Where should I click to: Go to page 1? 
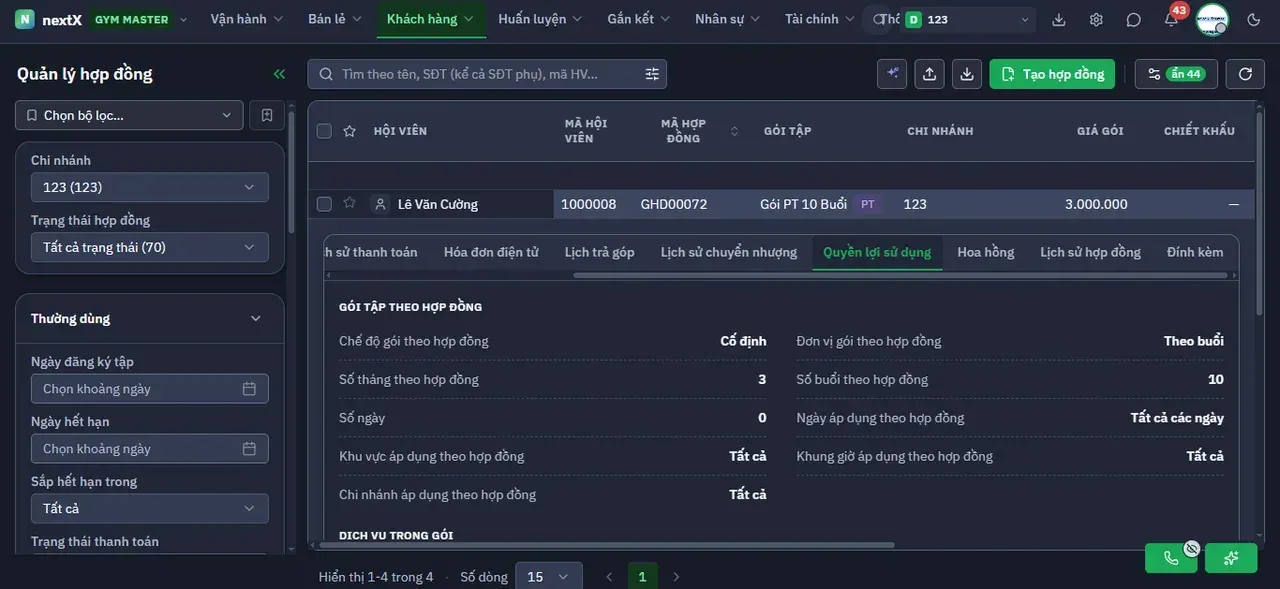pyautogui.click(x=642, y=577)
